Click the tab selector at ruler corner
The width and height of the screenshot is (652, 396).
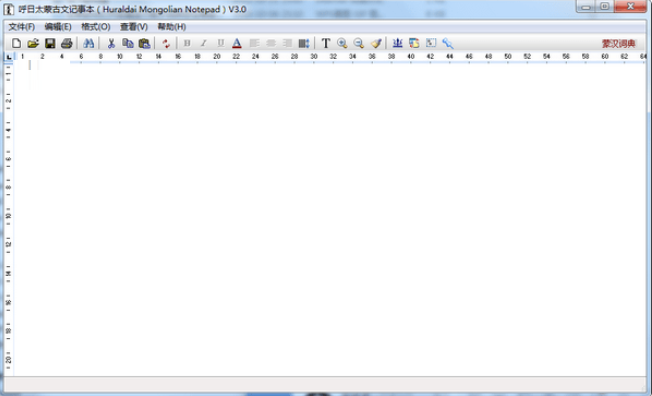(8, 57)
